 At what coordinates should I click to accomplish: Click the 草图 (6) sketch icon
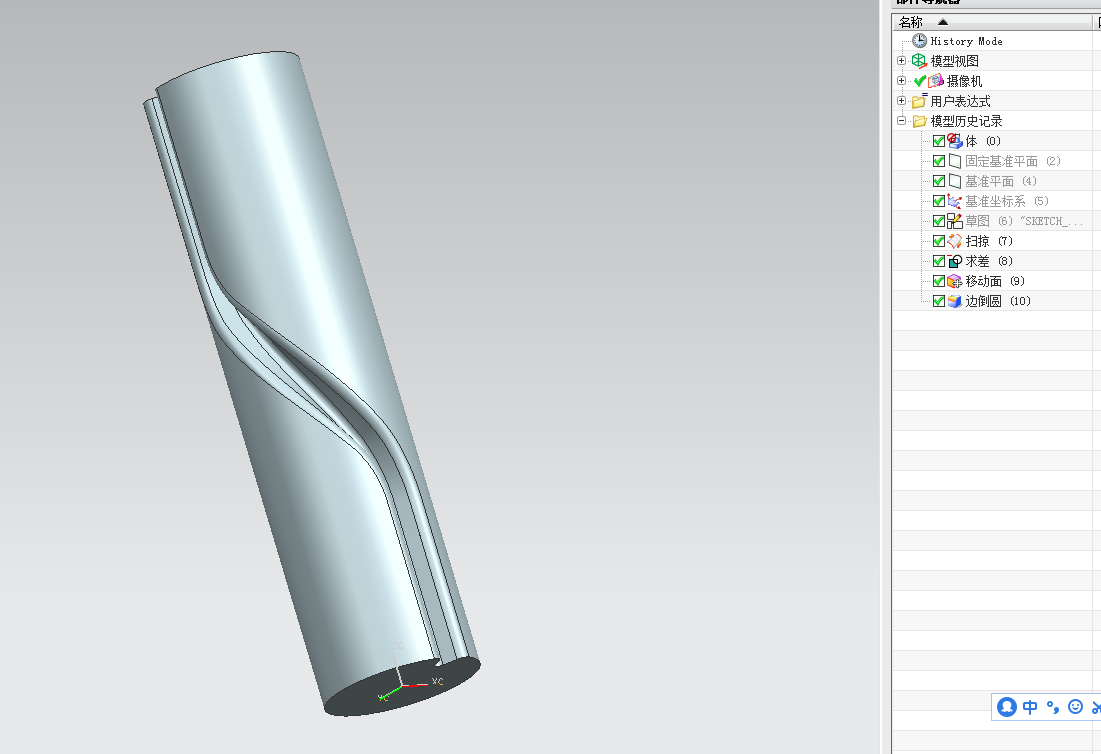954,221
